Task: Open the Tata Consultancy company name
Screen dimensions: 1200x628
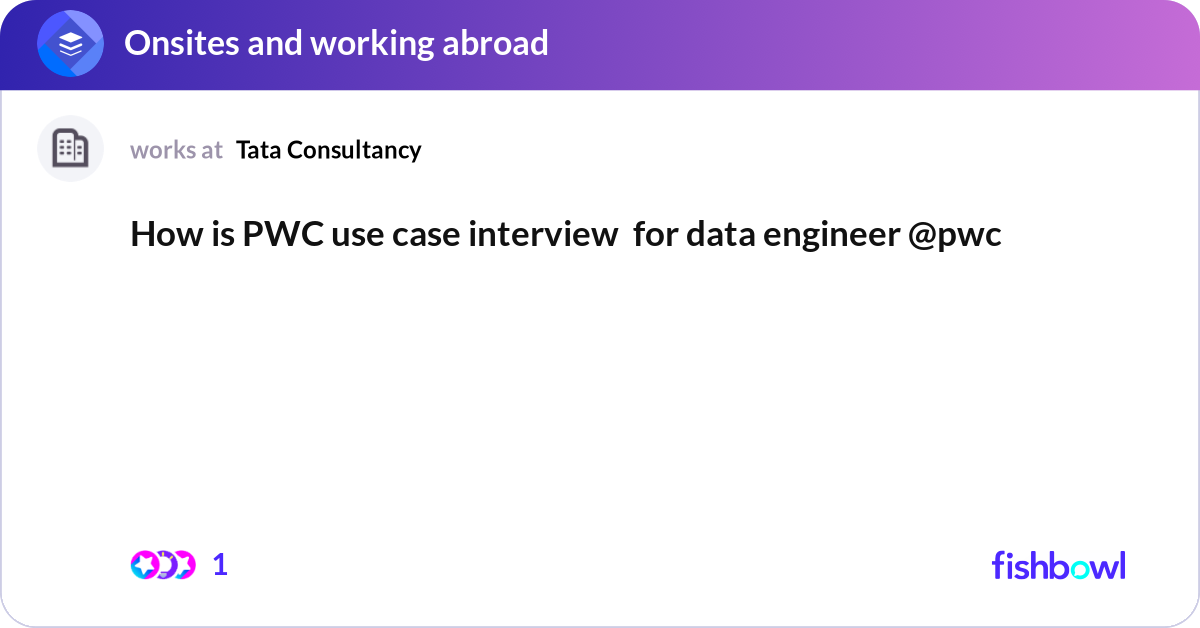Action: pos(329,150)
